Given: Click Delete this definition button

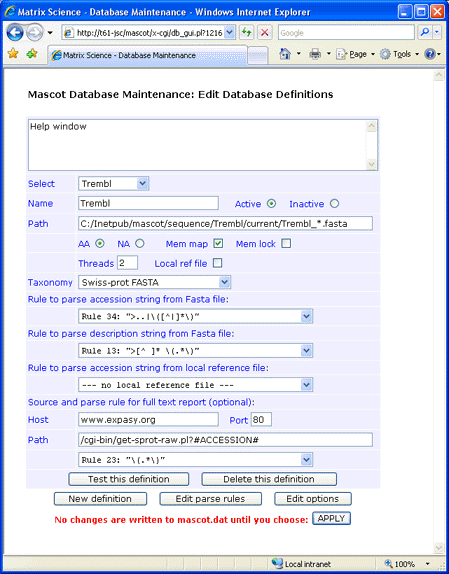Looking at the screenshot, I should pyautogui.click(x=269, y=479).
